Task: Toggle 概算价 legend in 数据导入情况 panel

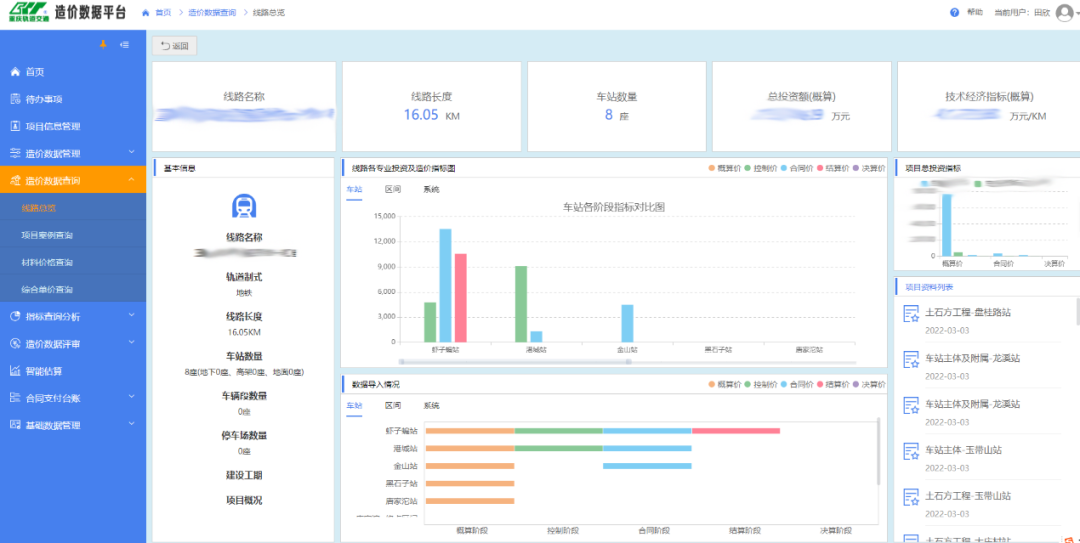Action: [723, 384]
